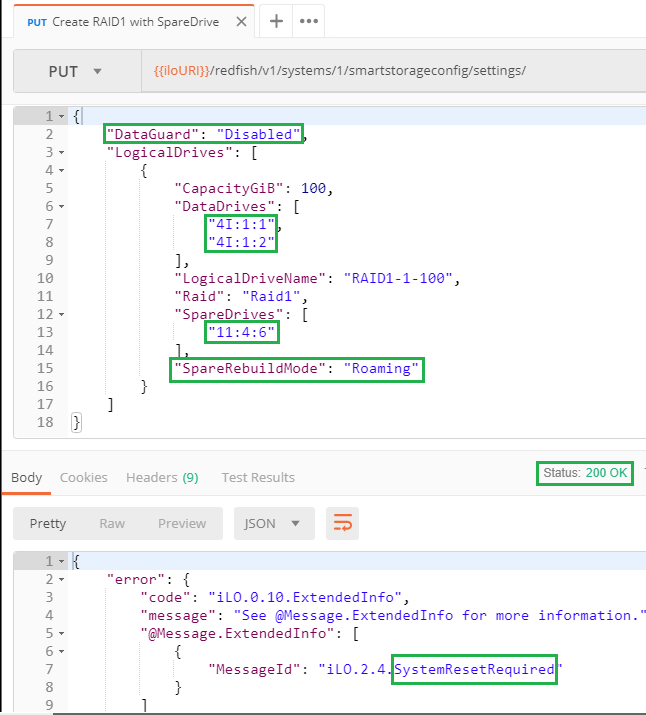Switch to the response Body tab
Viewport: 646px width, 715px height.
[26, 477]
